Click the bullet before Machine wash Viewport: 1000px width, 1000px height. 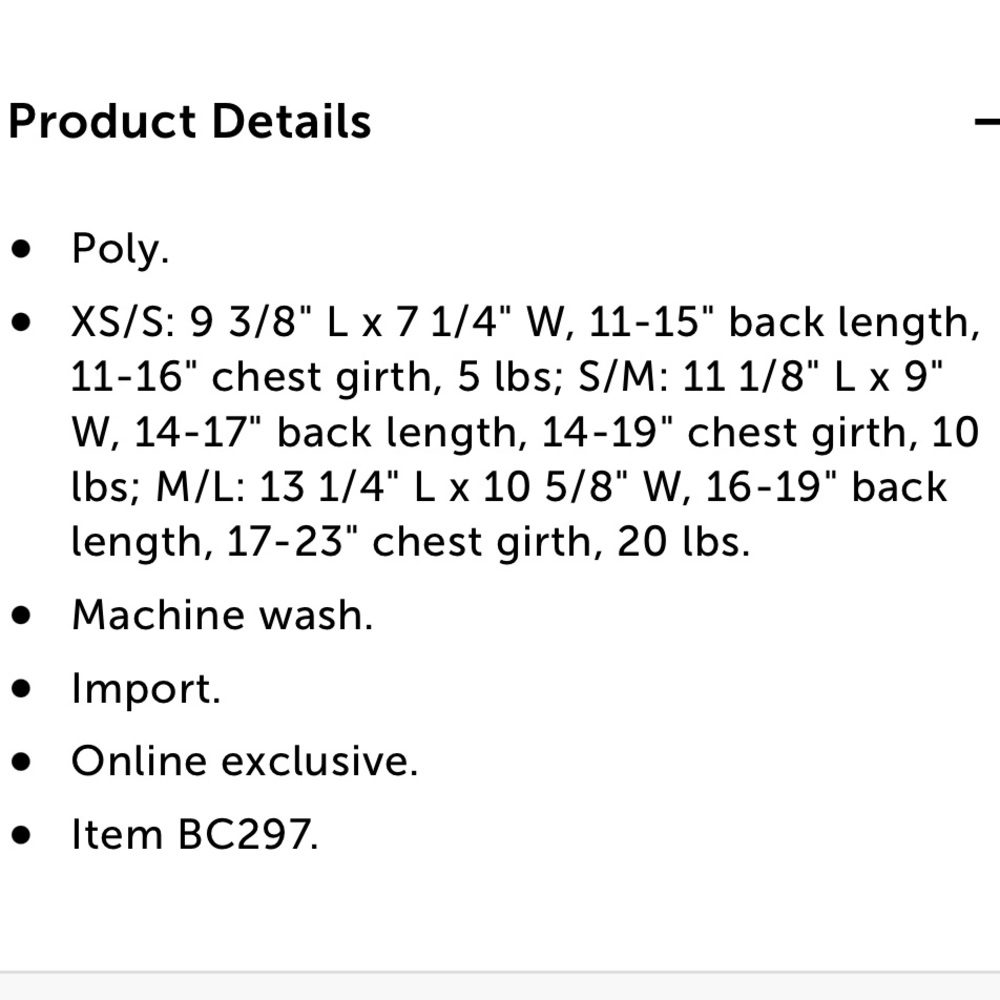pyautogui.click(x=22, y=614)
